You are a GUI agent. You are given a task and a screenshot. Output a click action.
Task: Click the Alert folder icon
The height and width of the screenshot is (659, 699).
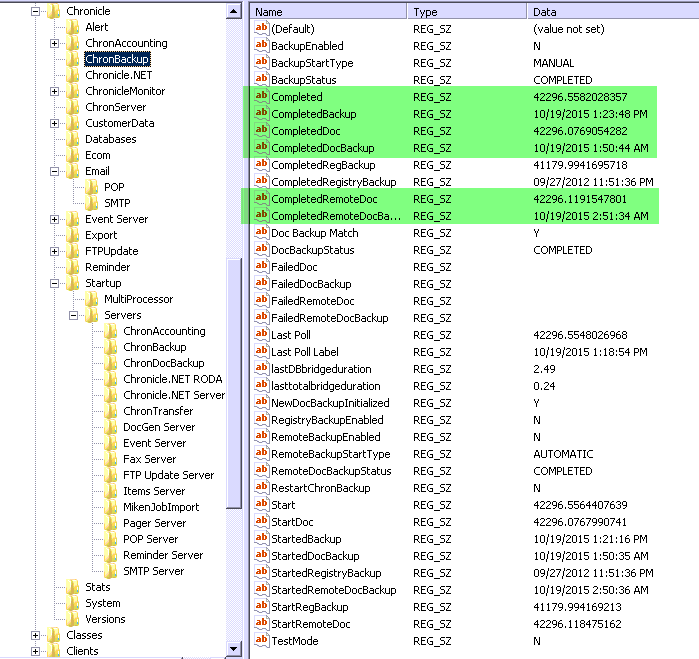(73, 27)
